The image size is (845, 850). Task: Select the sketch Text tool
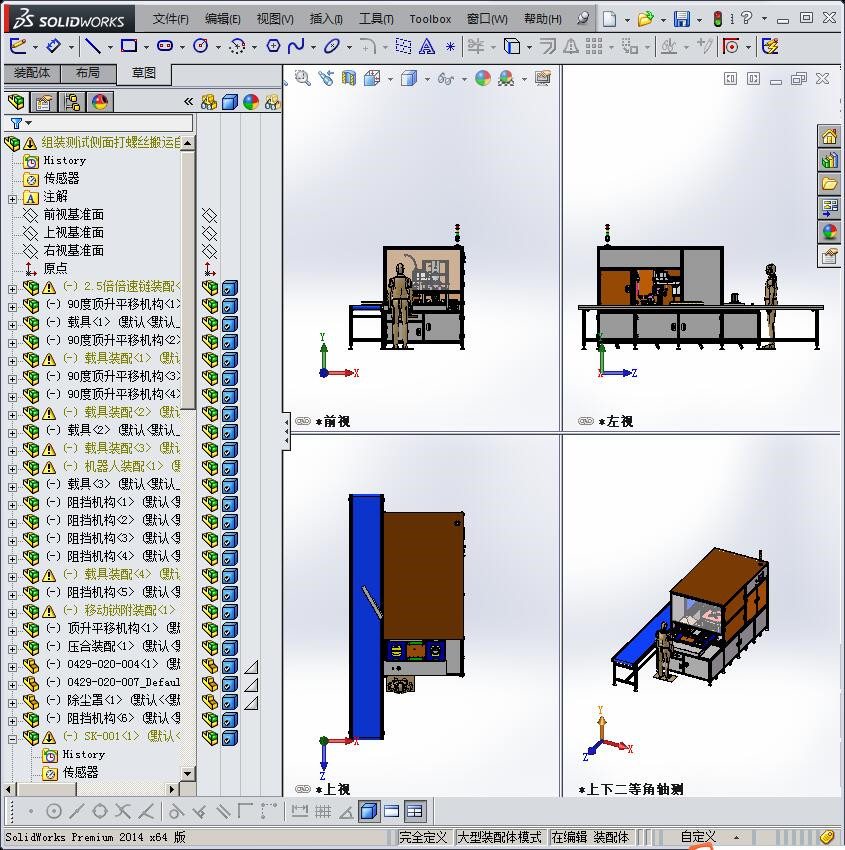(427, 47)
